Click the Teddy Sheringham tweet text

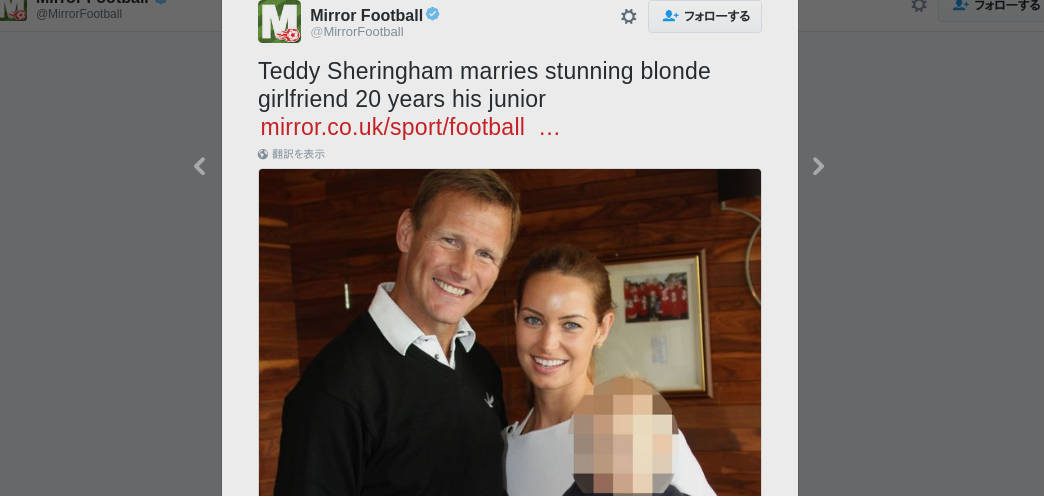coord(484,85)
